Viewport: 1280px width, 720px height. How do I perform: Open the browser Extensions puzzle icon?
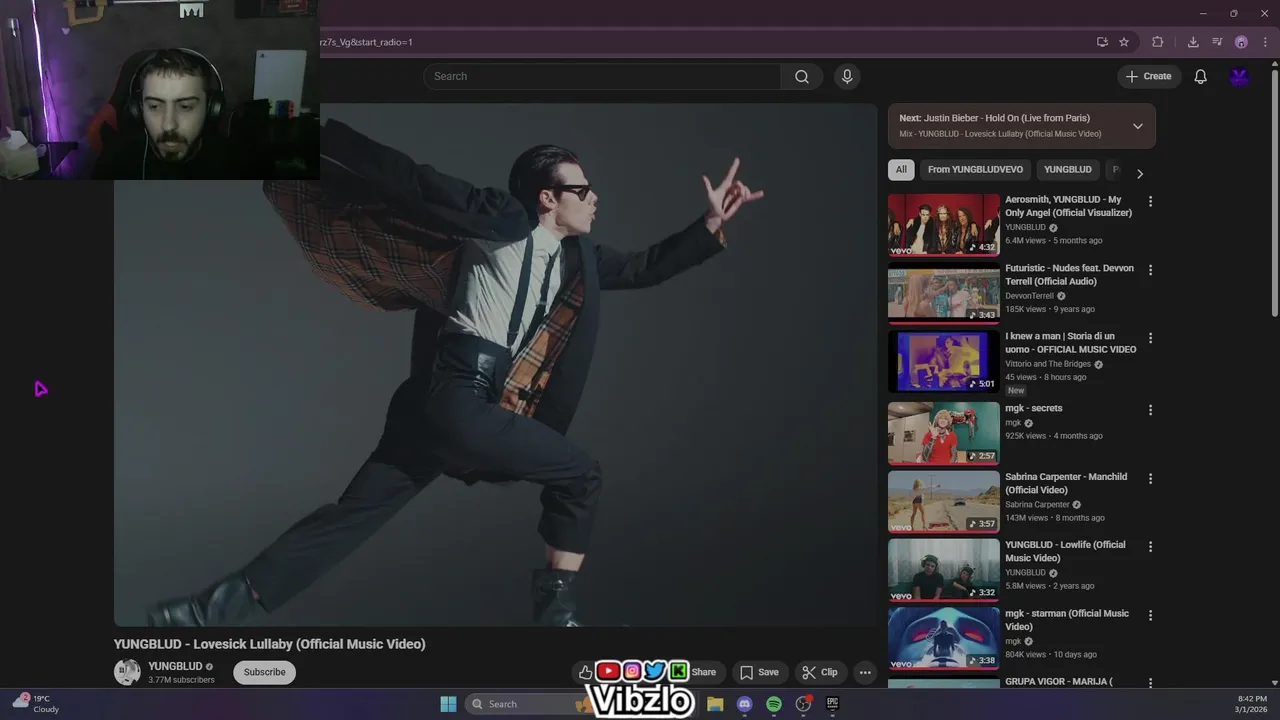tap(1158, 42)
